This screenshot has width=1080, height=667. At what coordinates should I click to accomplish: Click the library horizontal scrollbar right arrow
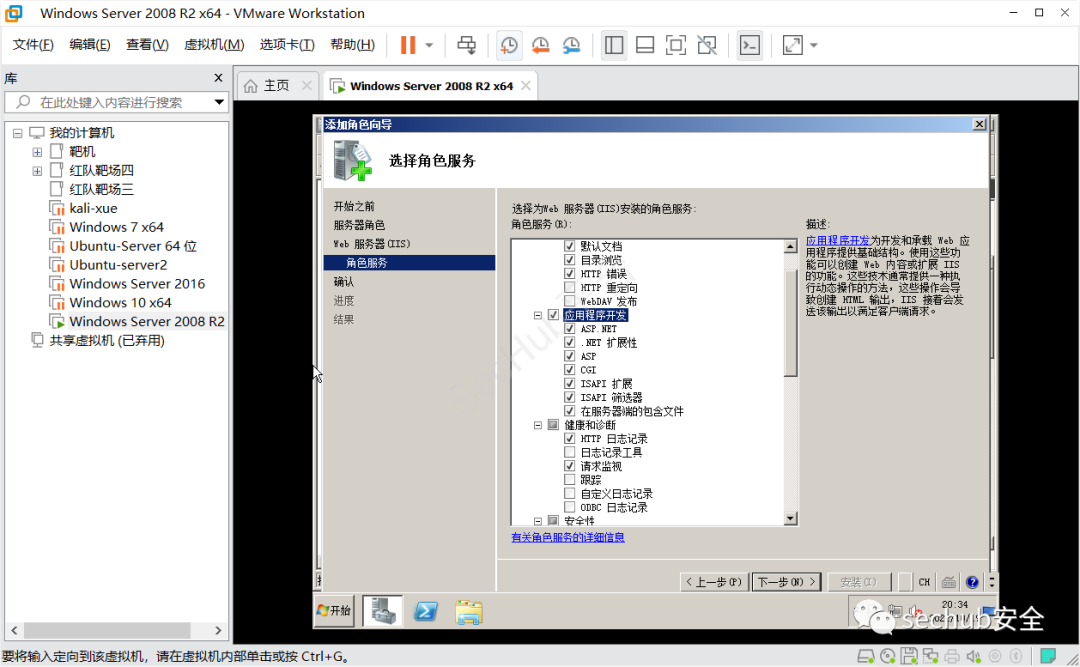(218, 630)
